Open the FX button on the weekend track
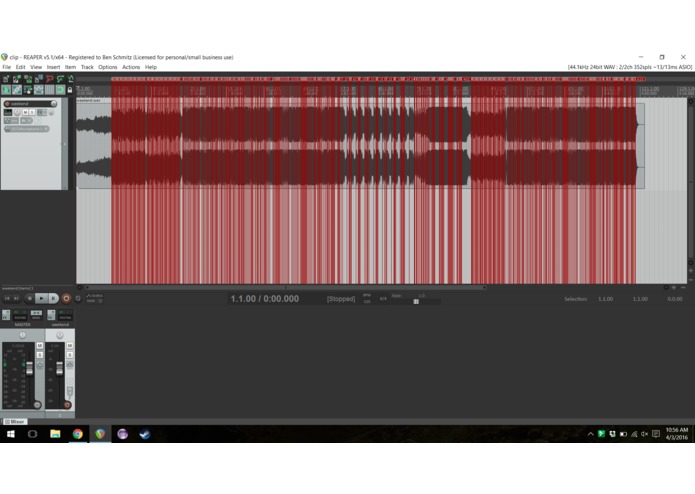Screen dimensions: 695x494 pos(42,112)
